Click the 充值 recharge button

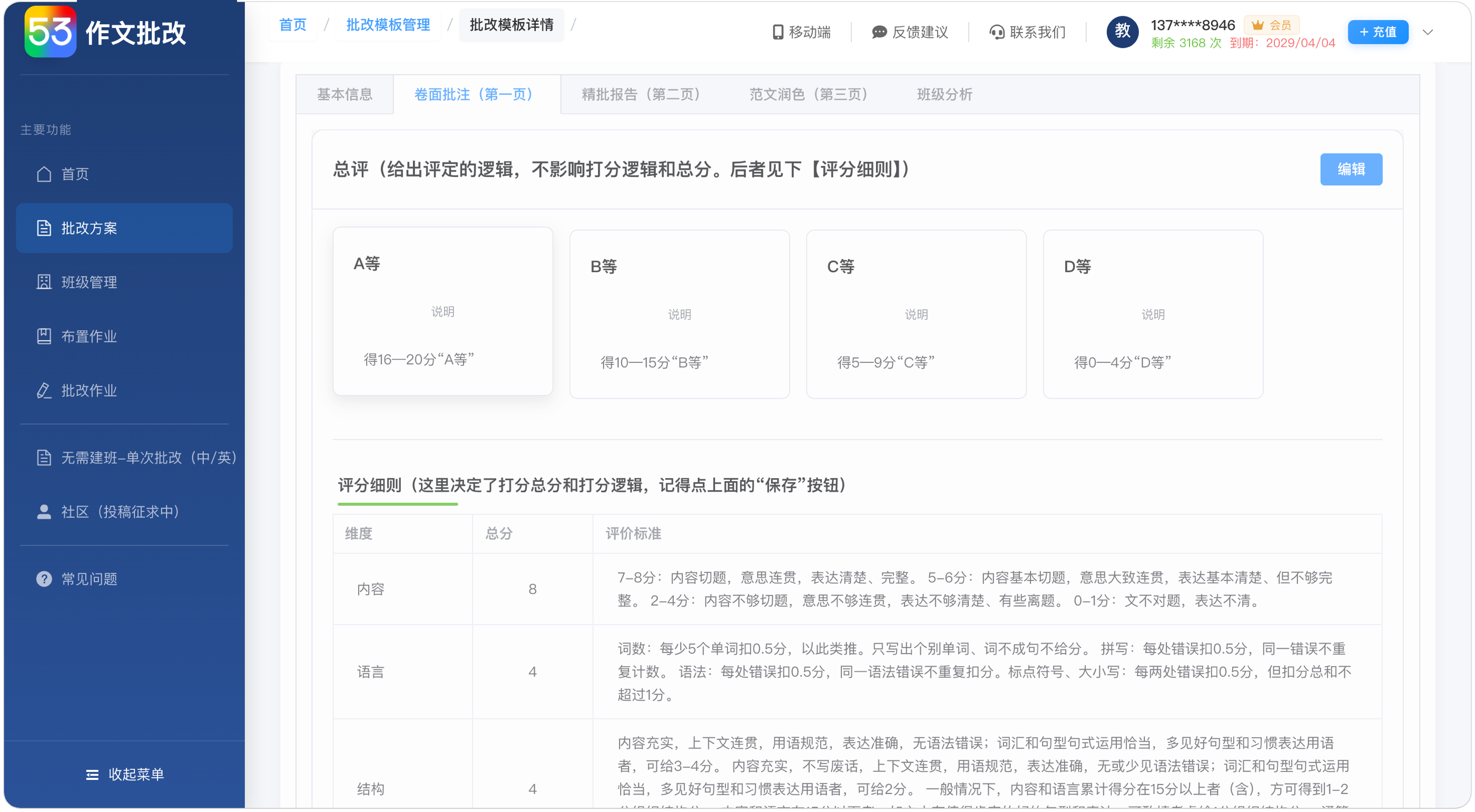pos(1378,32)
